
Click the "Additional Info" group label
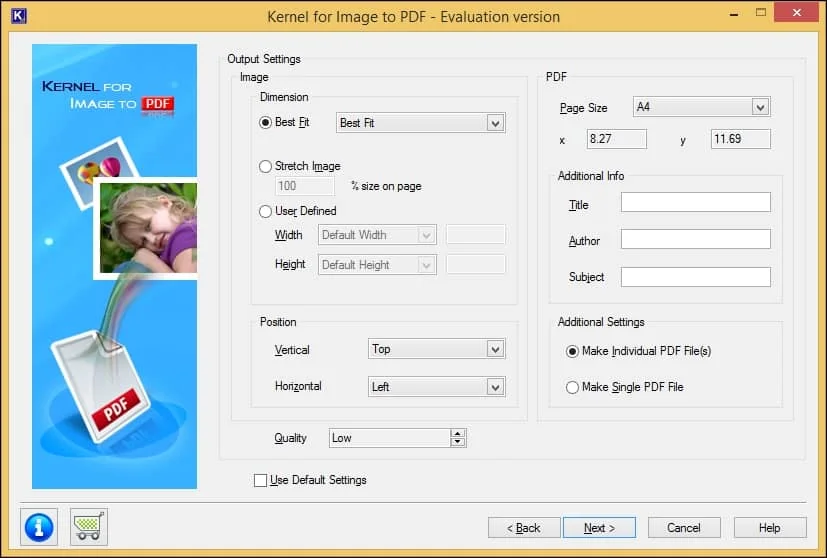coord(591,176)
